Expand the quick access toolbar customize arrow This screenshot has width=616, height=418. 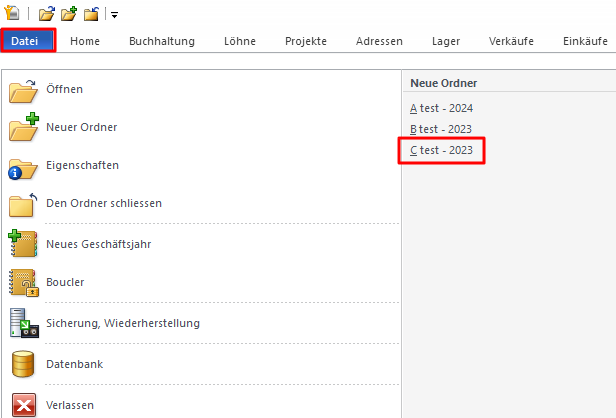pos(114,15)
